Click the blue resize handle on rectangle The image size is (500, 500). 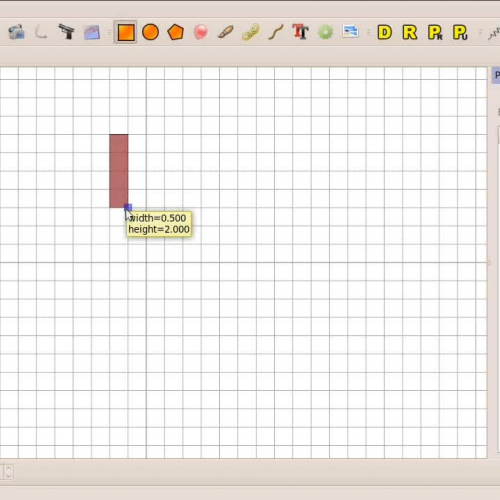pyautogui.click(x=128, y=208)
